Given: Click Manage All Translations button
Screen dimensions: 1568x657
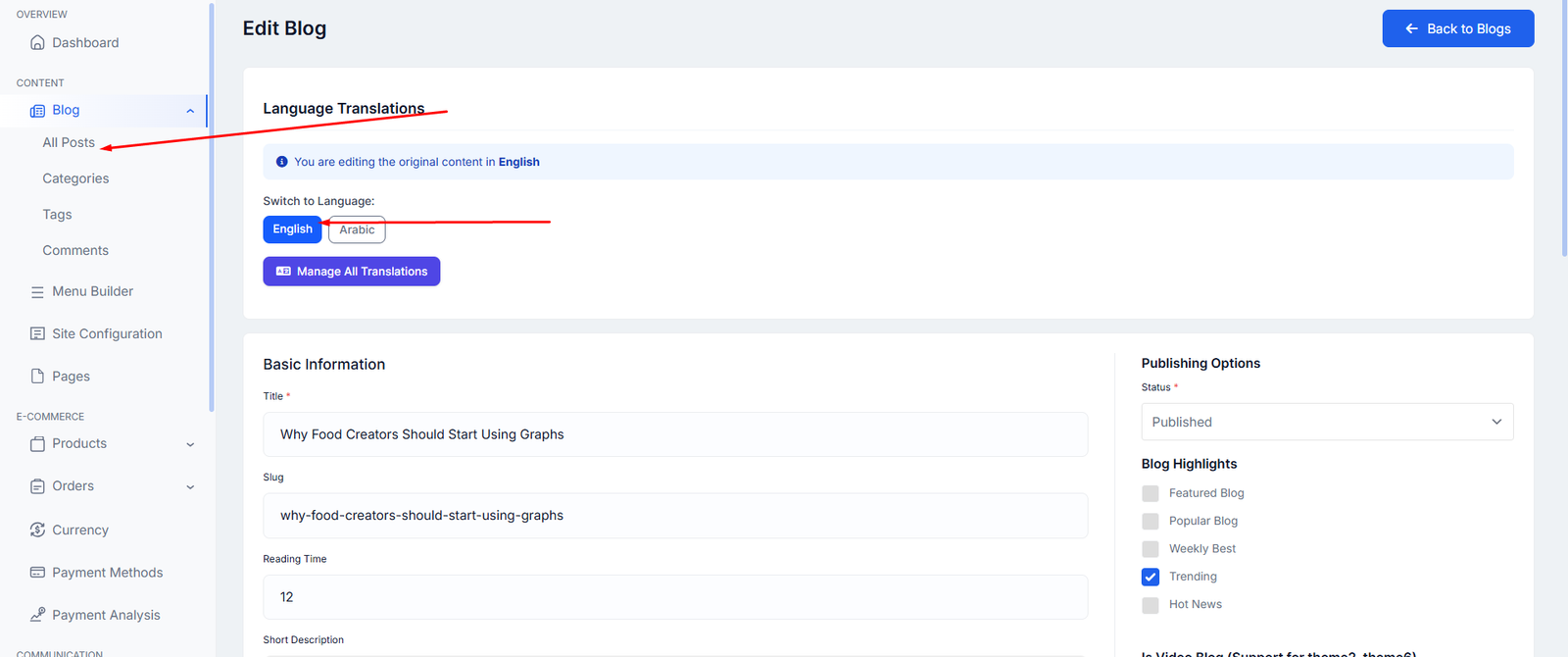Looking at the screenshot, I should (x=351, y=272).
